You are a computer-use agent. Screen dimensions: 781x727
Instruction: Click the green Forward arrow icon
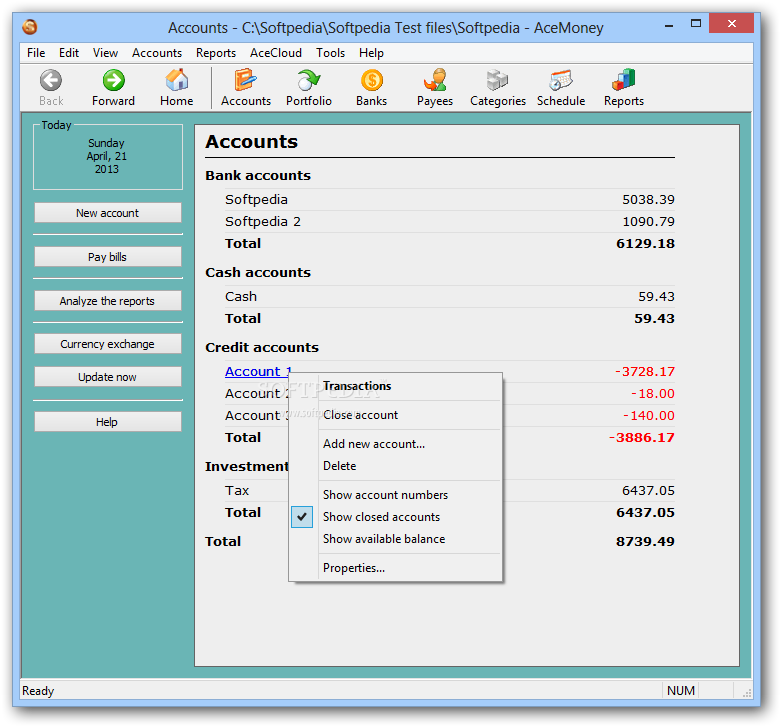pos(114,80)
